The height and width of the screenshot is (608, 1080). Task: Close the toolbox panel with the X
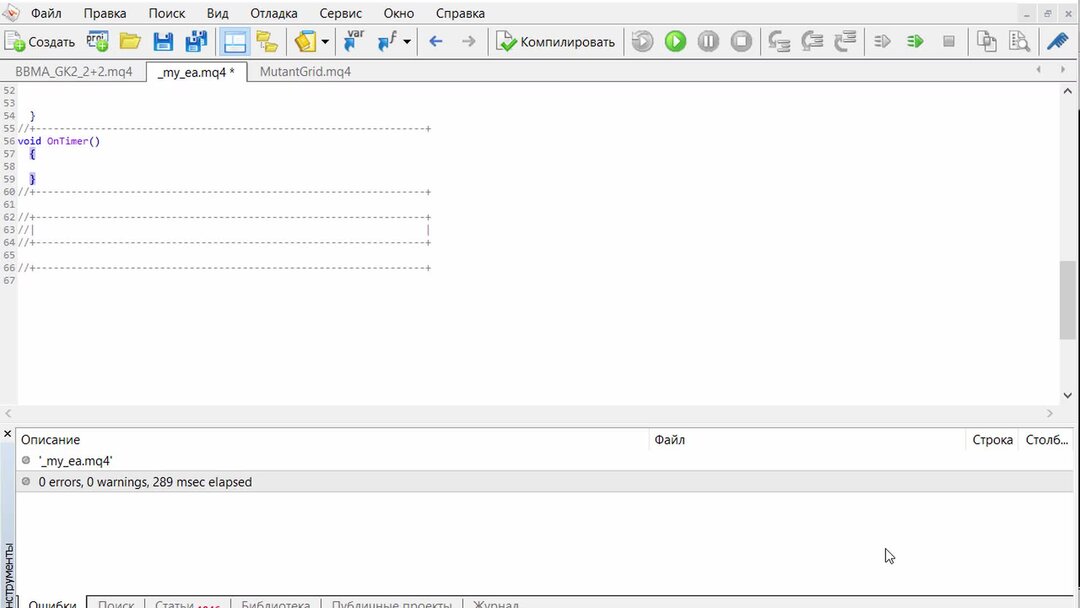click(8, 434)
